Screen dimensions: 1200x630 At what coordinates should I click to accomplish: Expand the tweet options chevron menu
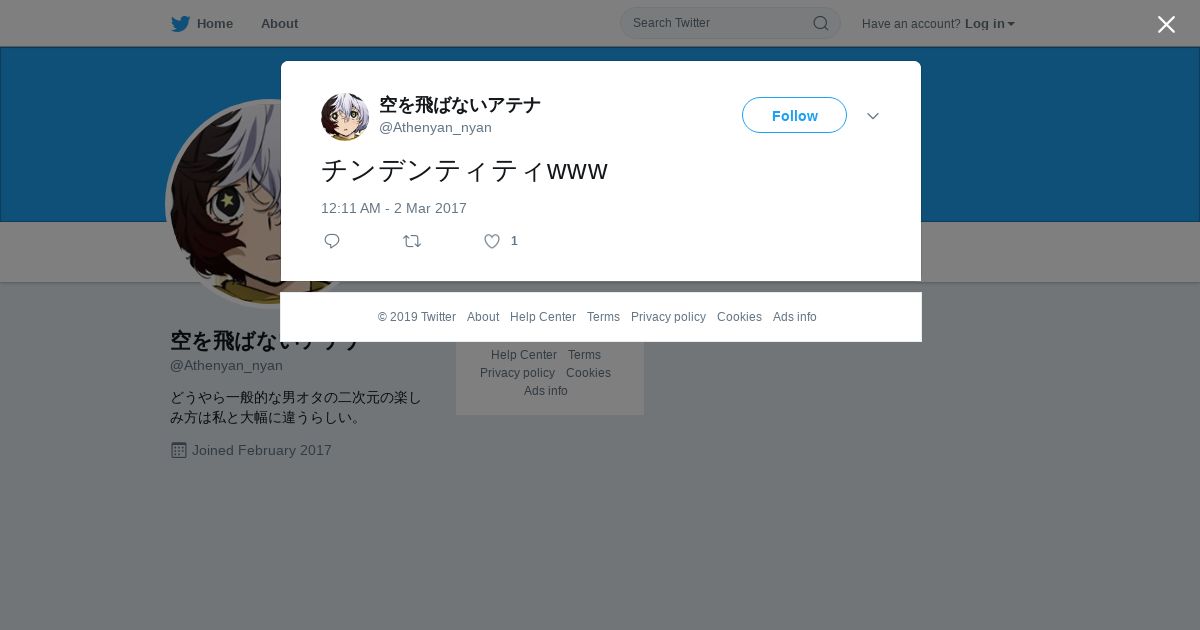(873, 116)
